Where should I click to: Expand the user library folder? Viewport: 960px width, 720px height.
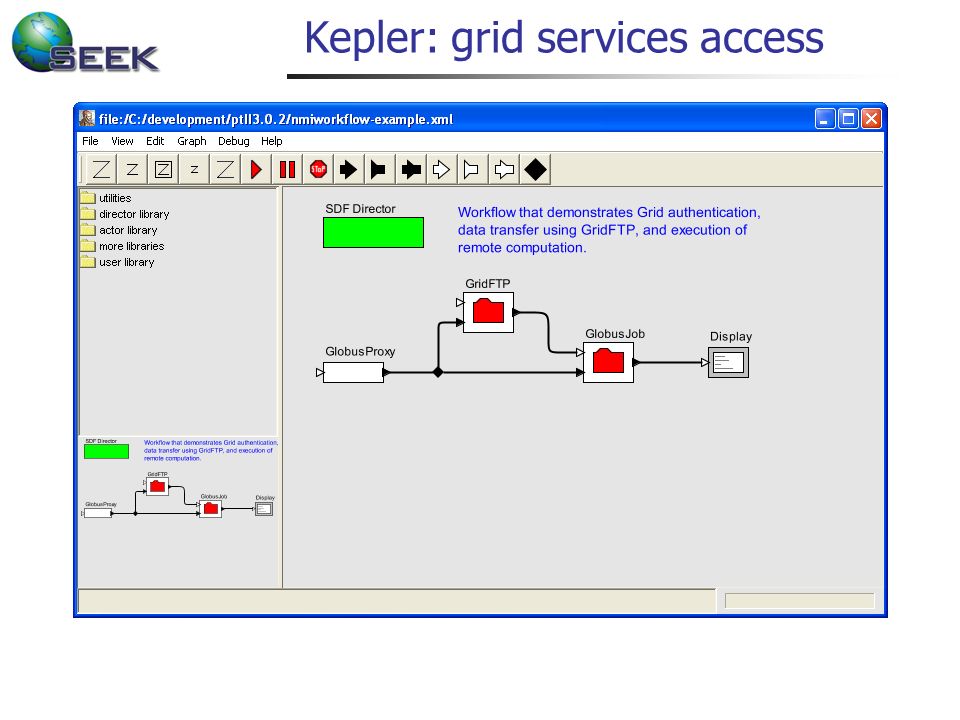(118, 261)
